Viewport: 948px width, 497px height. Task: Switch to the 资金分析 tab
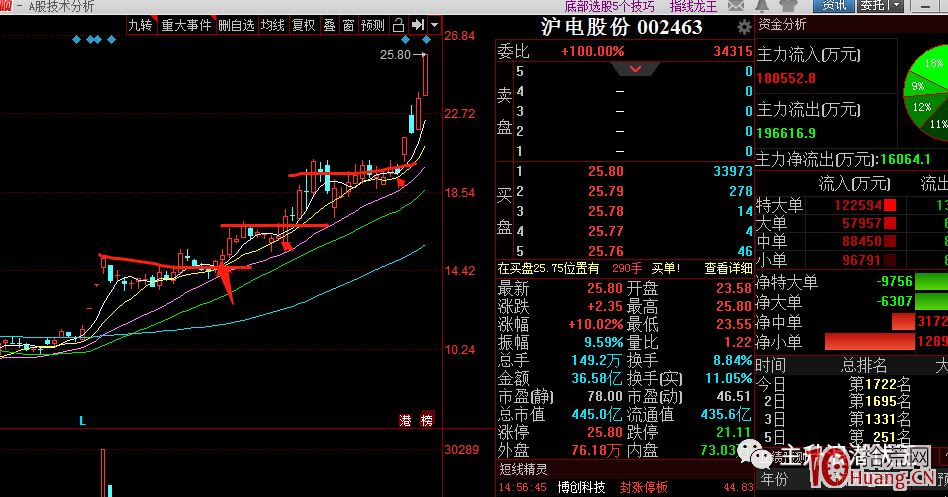(782, 25)
